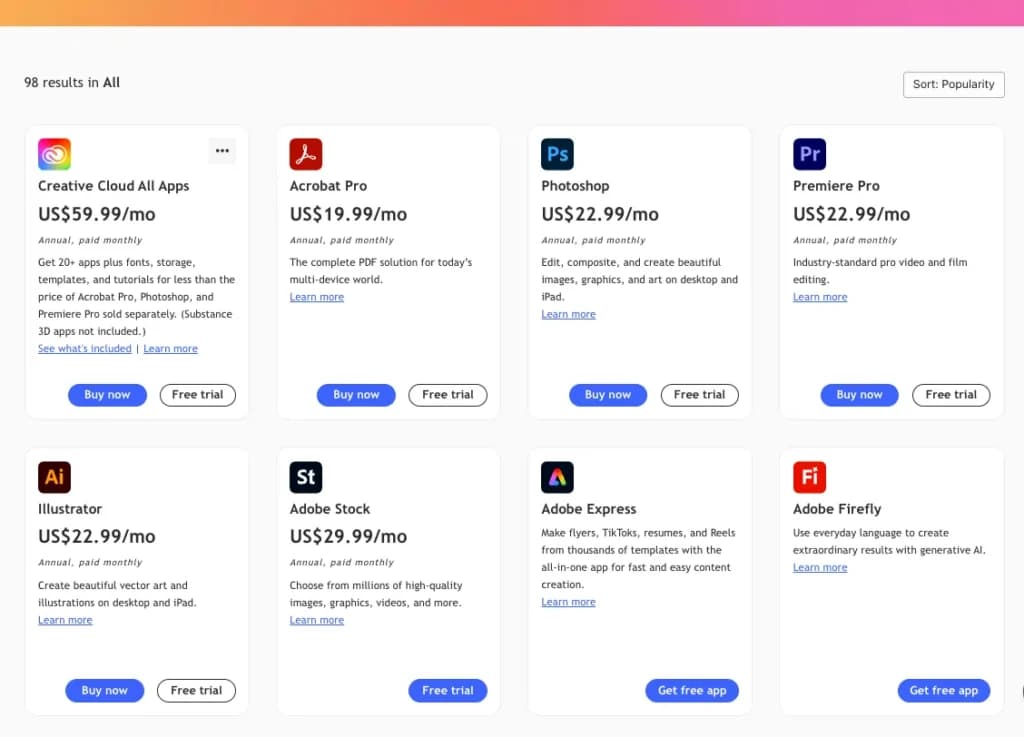Click the Adobe Express title text
The image size is (1024, 737).
(x=589, y=509)
